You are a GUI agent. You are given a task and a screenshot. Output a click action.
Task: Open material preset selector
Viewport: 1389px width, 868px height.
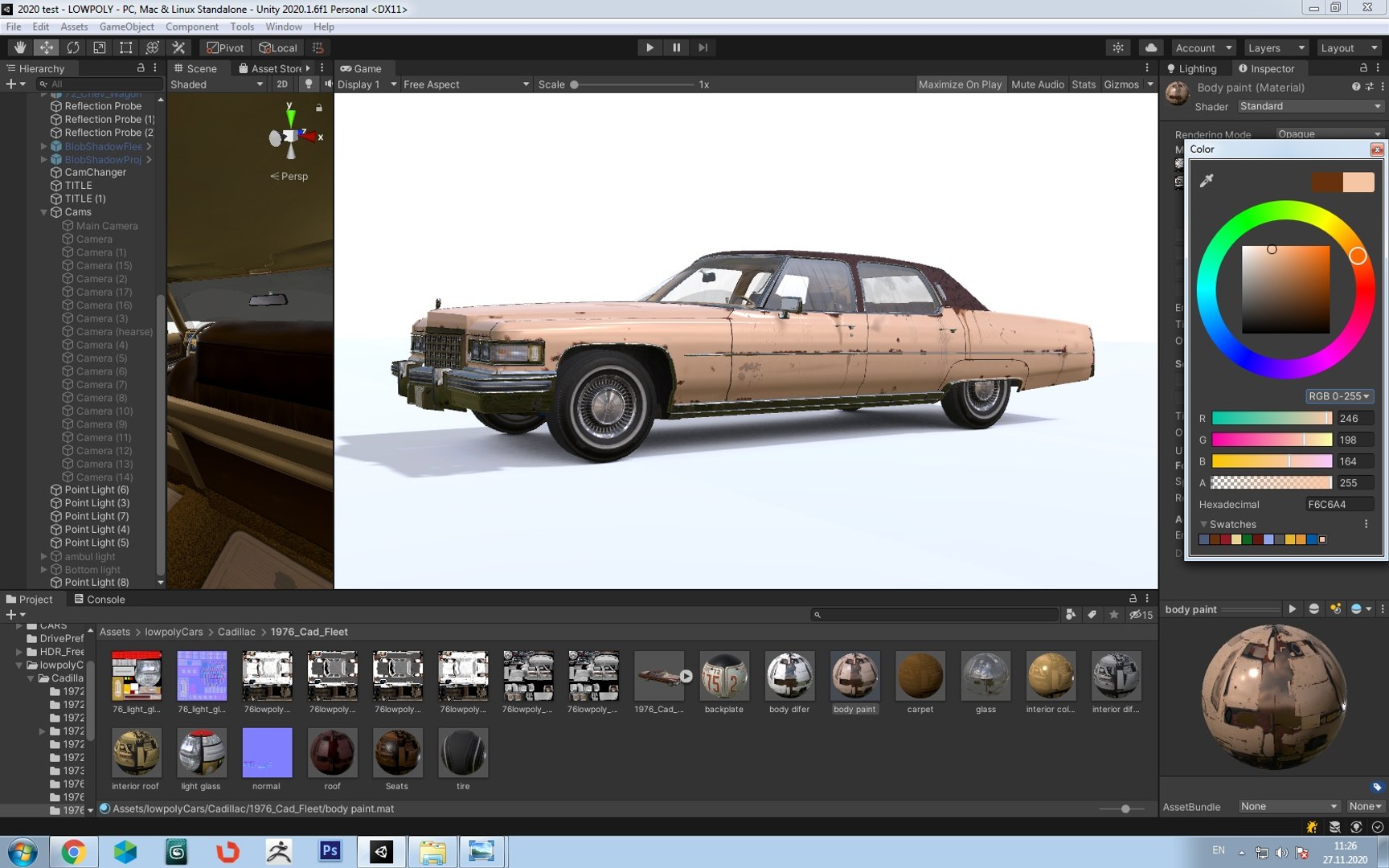coord(1369,87)
